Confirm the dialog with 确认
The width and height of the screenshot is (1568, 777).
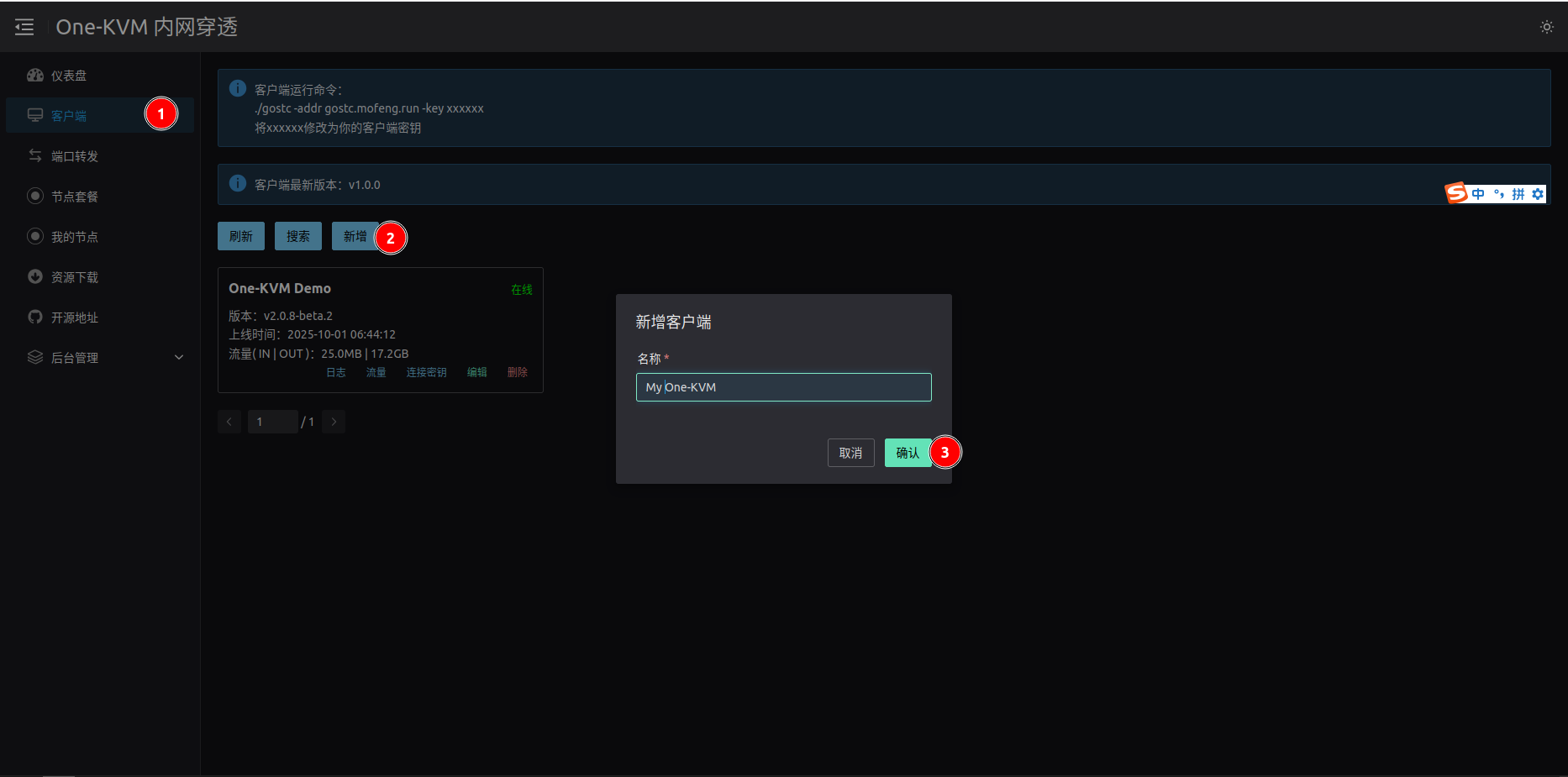coord(908,453)
